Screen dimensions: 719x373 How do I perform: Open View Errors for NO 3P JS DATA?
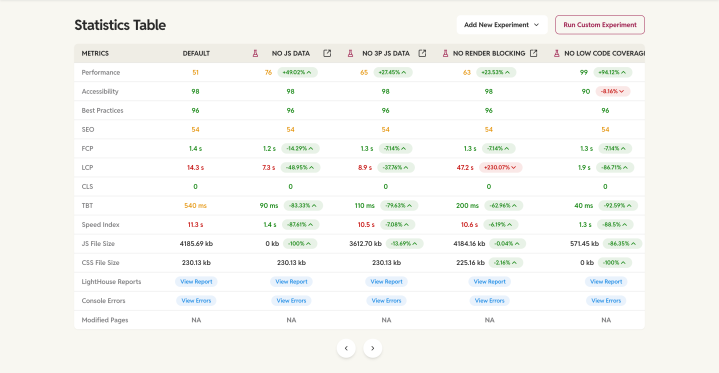click(387, 301)
